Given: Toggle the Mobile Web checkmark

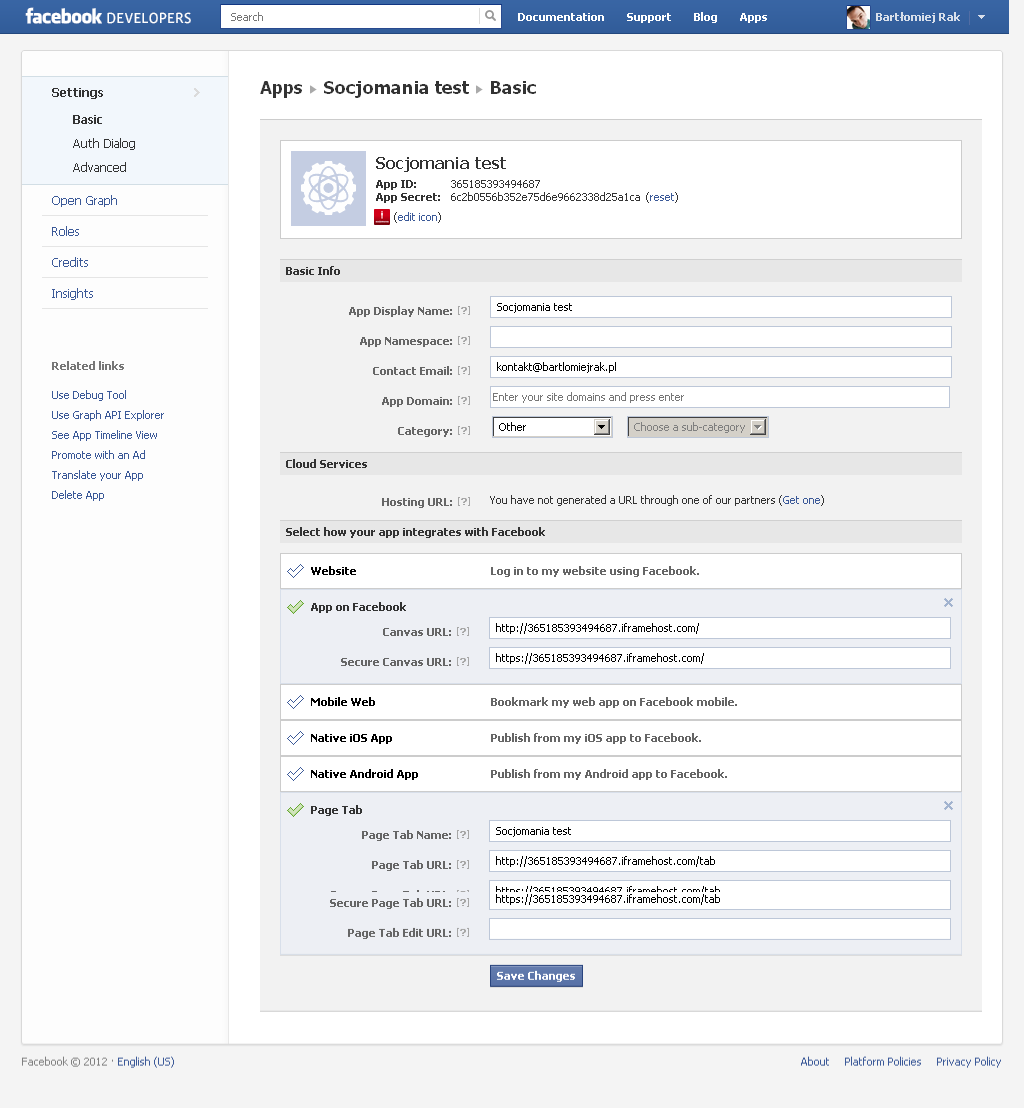Looking at the screenshot, I should click(x=295, y=702).
